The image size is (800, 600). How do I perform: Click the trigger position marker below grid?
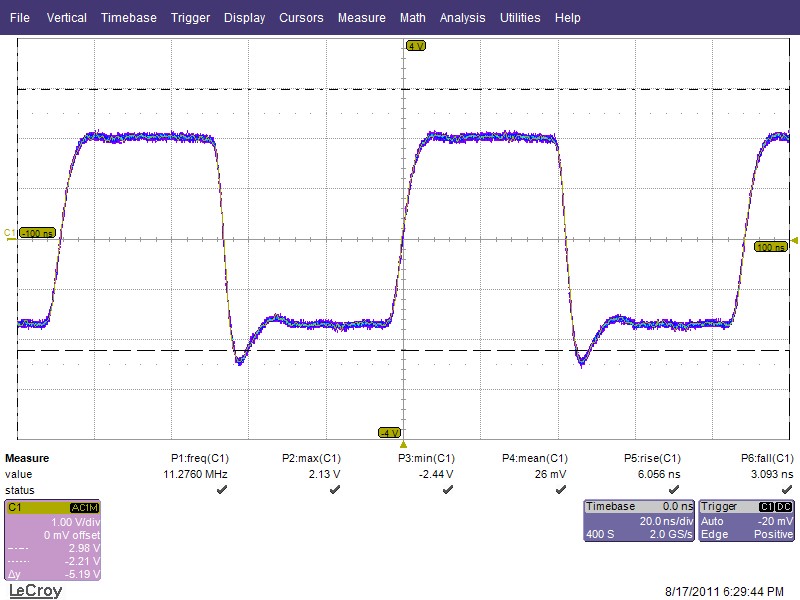[x=403, y=444]
